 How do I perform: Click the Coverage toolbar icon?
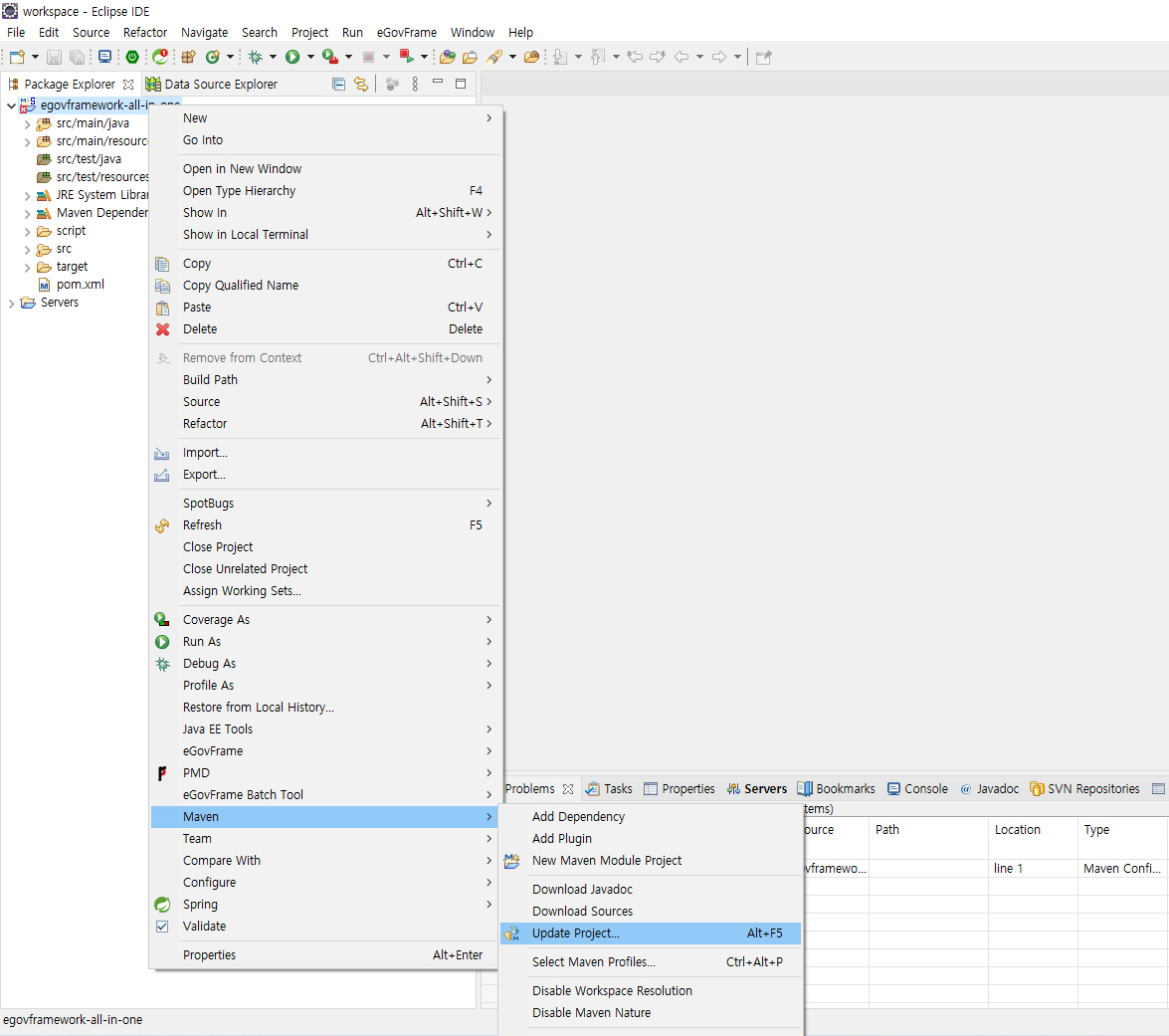329,57
